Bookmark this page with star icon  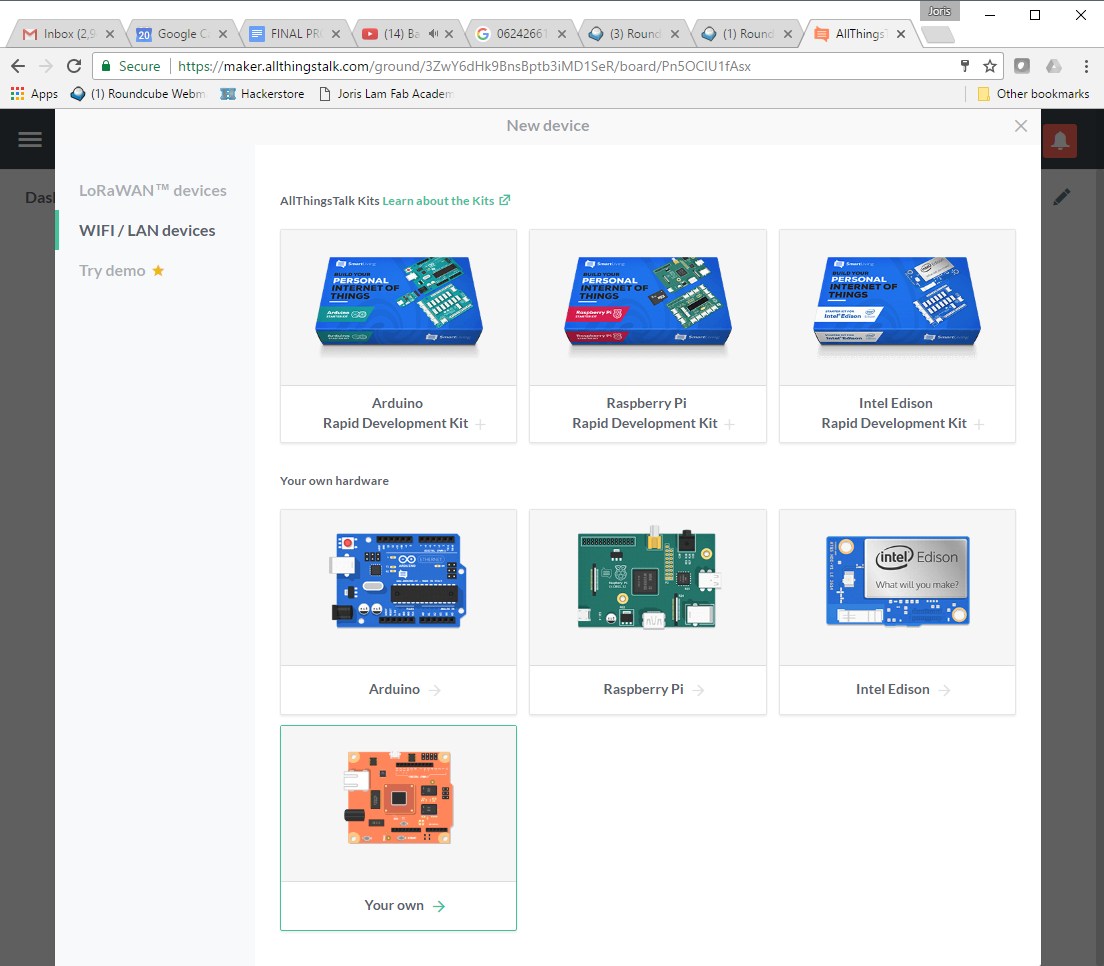click(990, 66)
